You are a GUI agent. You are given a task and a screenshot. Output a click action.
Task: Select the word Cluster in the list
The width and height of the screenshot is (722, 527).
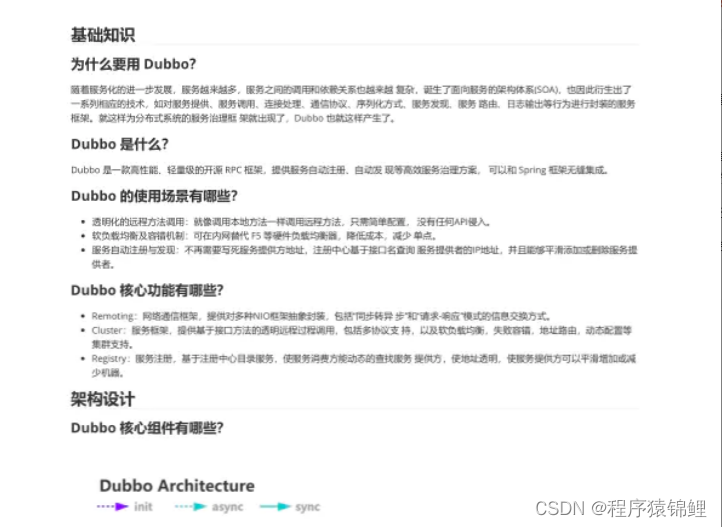click(108, 330)
